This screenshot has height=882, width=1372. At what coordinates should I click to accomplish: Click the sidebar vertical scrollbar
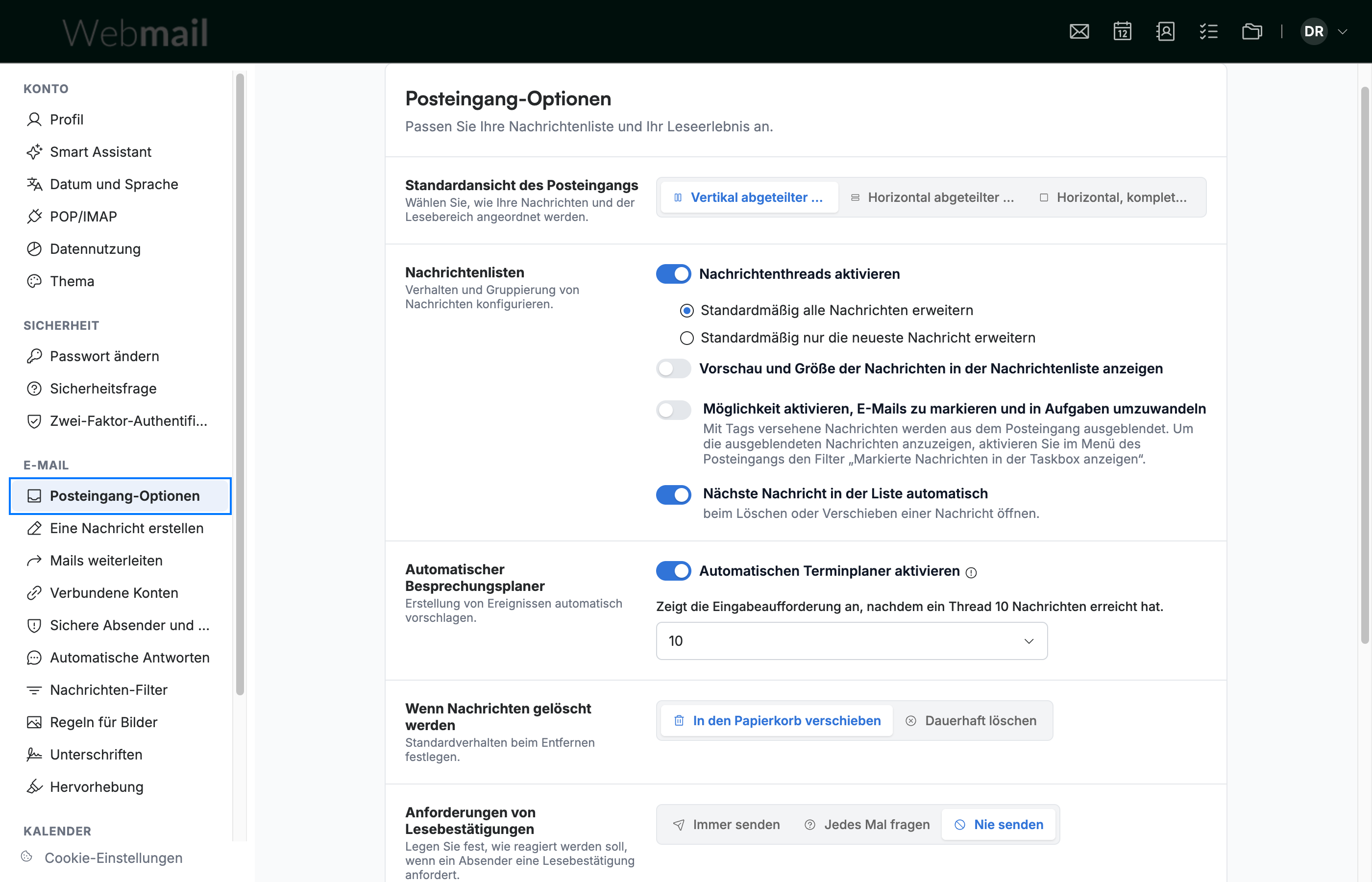[x=240, y=384]
